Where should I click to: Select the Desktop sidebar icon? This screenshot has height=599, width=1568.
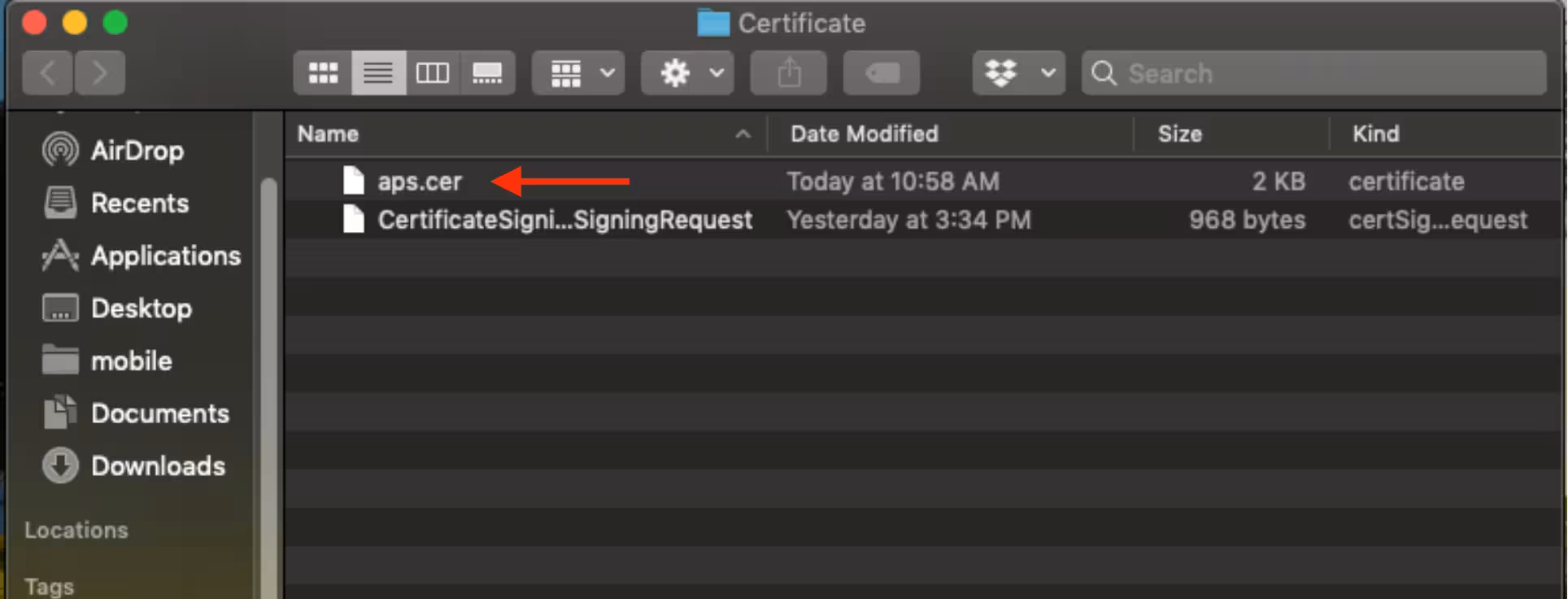(142, 308)
